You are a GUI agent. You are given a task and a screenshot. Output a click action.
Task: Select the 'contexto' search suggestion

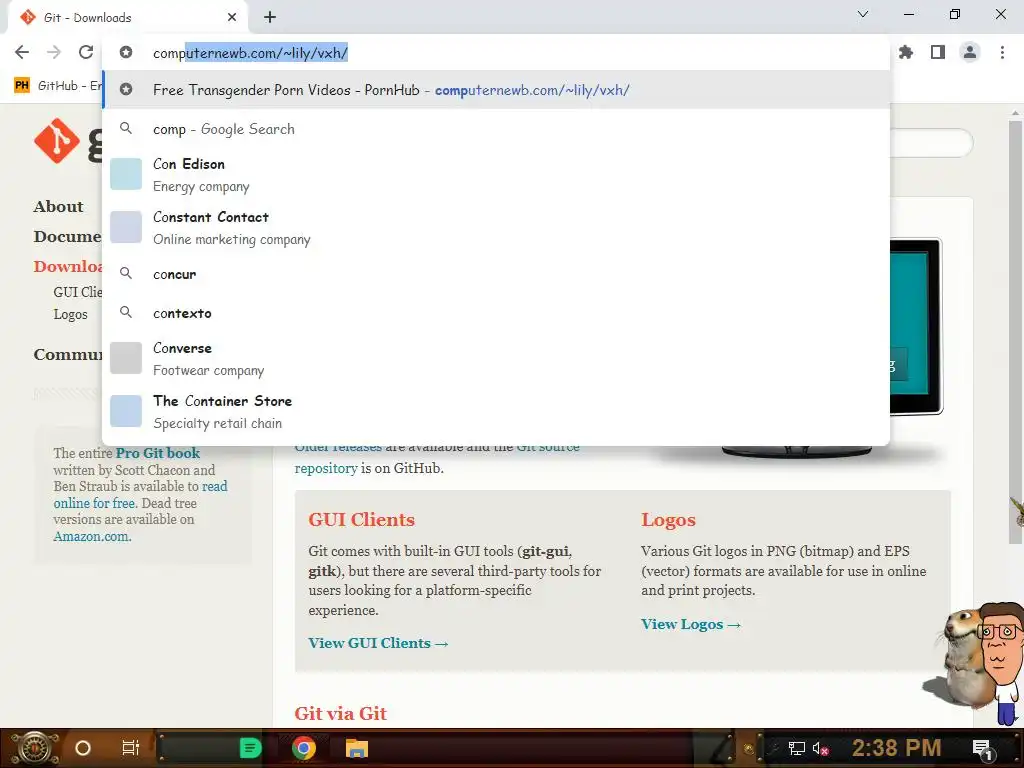496,313
